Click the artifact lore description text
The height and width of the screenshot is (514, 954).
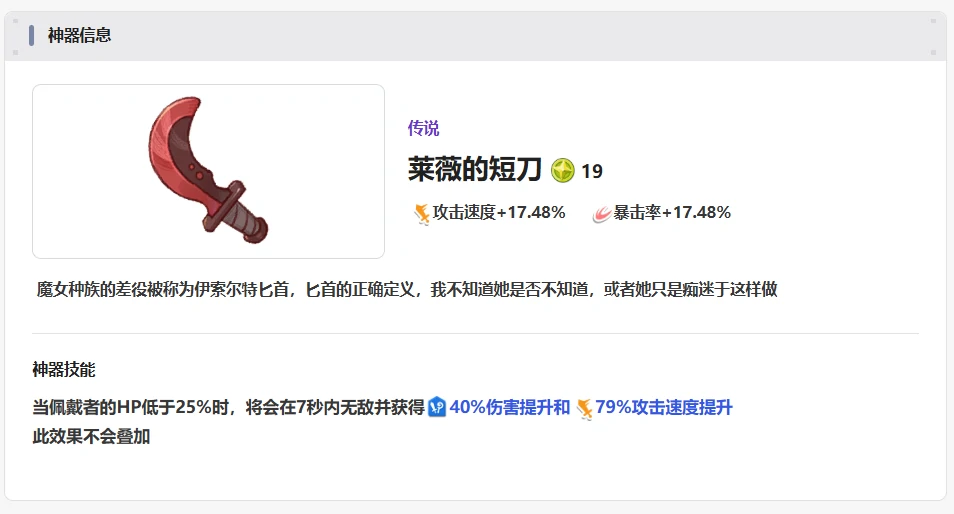[x=406, y=289]
